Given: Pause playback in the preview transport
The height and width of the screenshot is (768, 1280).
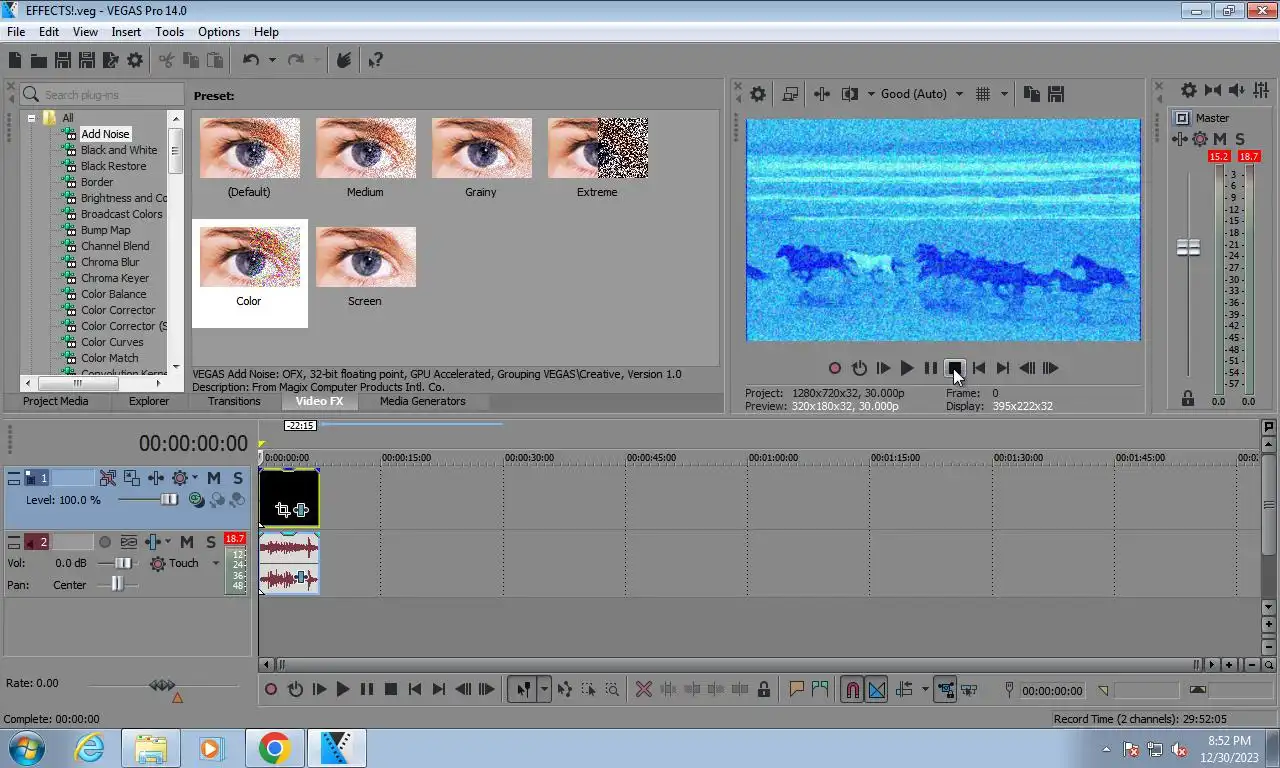Looking at the screenshot, I should click(x=931, y=368).
